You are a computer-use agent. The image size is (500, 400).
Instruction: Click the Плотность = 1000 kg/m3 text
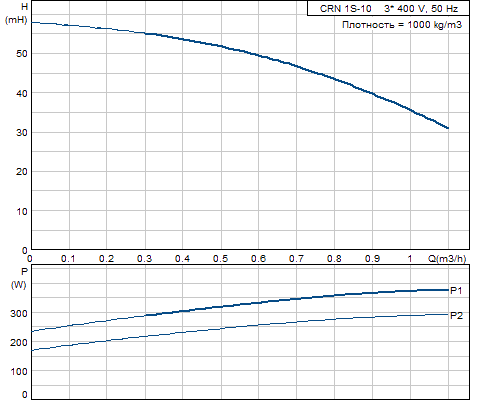coord(402,25)
